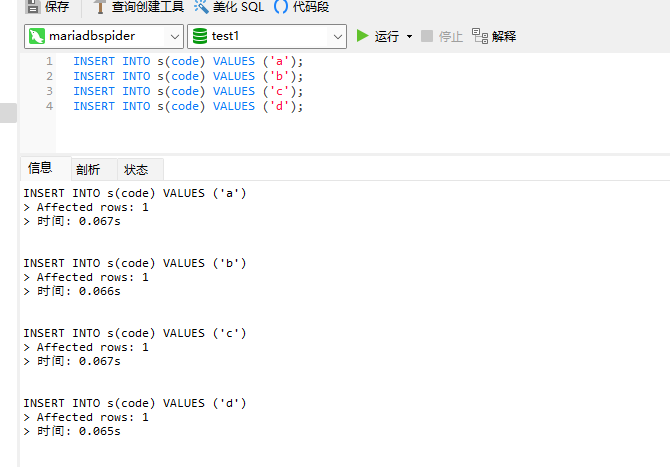Click the parentheses code snippet icon
Image resolution: width=670 pixels, height=467 pixels.
click(x=281, y=6)
